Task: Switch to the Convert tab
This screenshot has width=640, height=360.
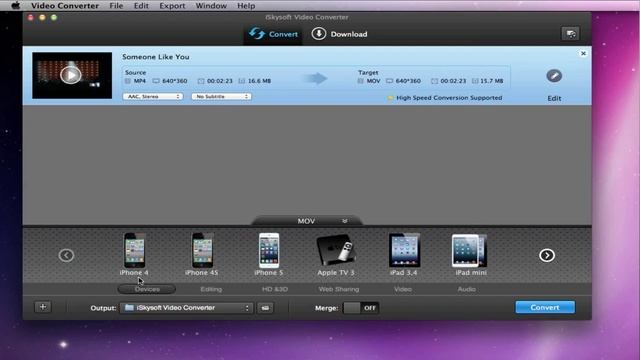Action: point(273,34)
